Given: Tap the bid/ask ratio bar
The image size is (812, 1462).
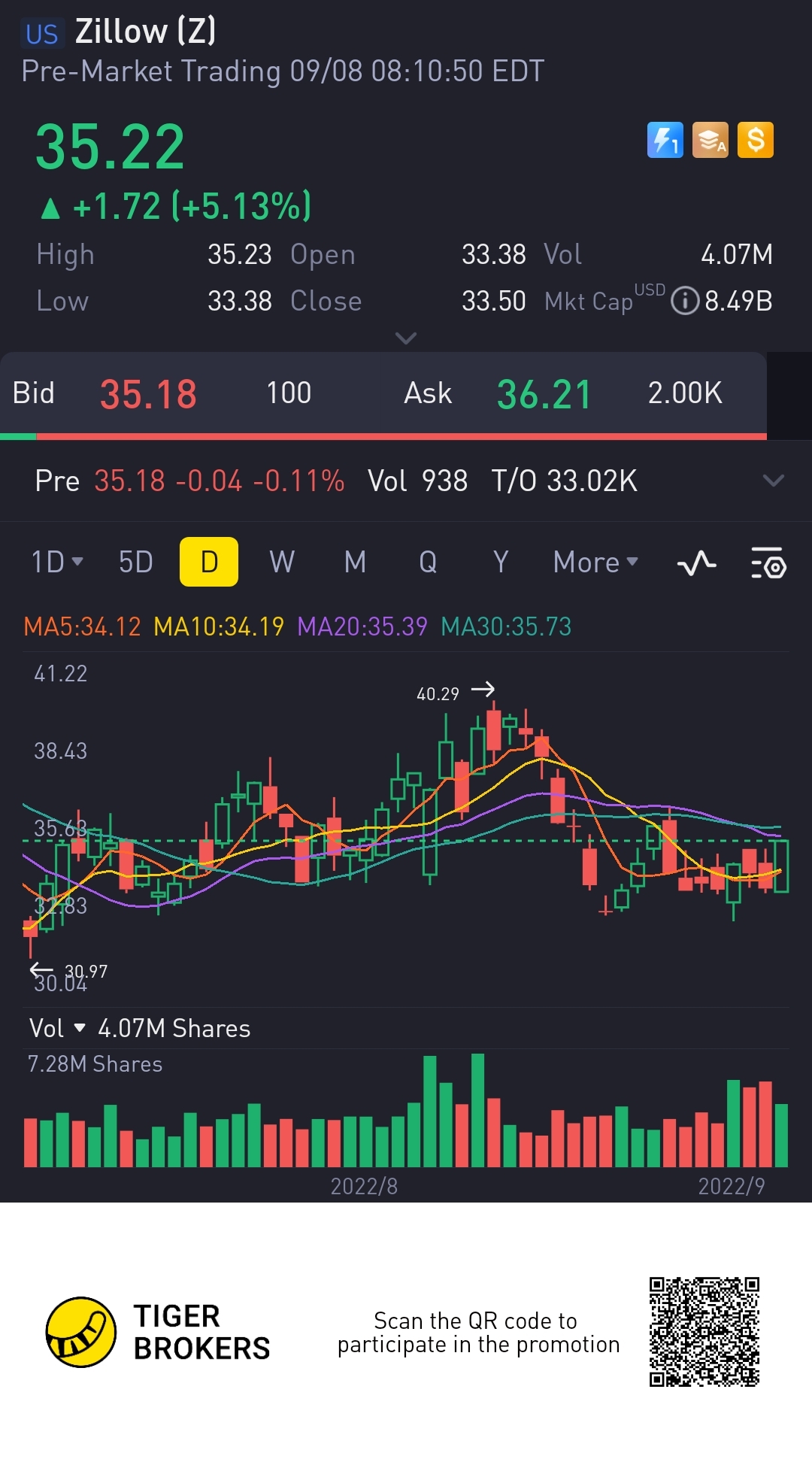Looking at the screenshot, I should [383, 436].
